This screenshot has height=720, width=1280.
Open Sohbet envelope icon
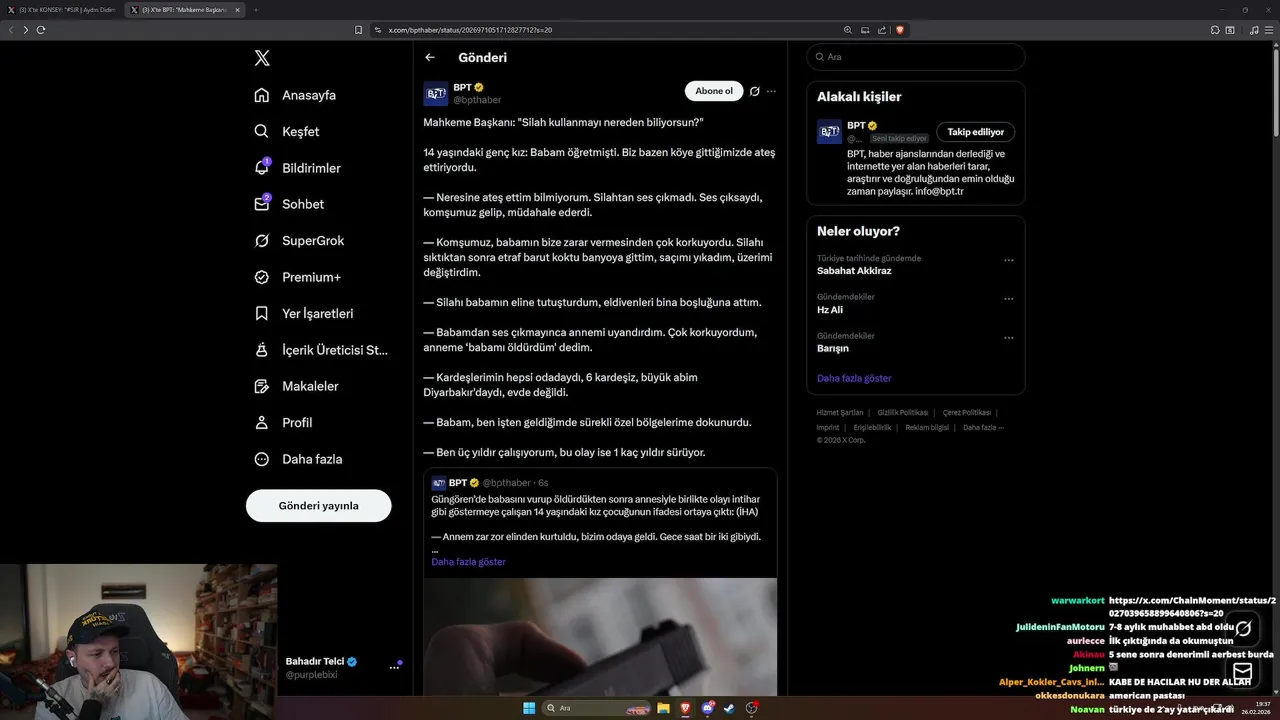[262, 204]
